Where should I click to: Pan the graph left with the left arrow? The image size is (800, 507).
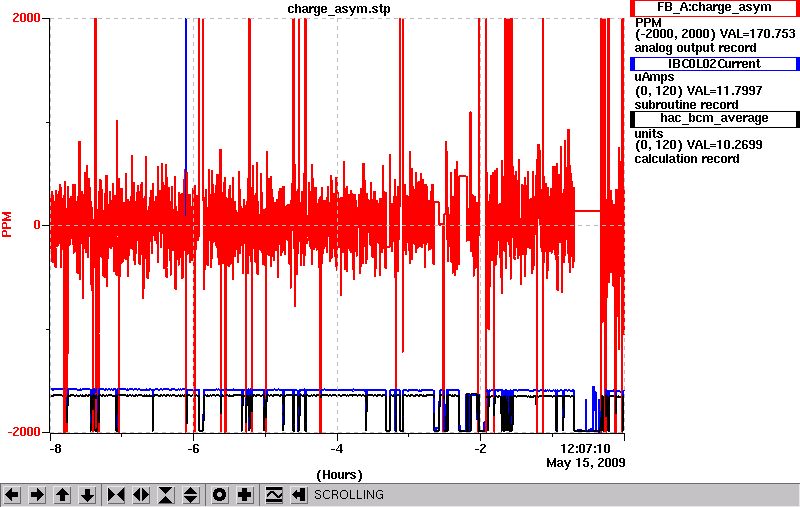tap(12, 495)
